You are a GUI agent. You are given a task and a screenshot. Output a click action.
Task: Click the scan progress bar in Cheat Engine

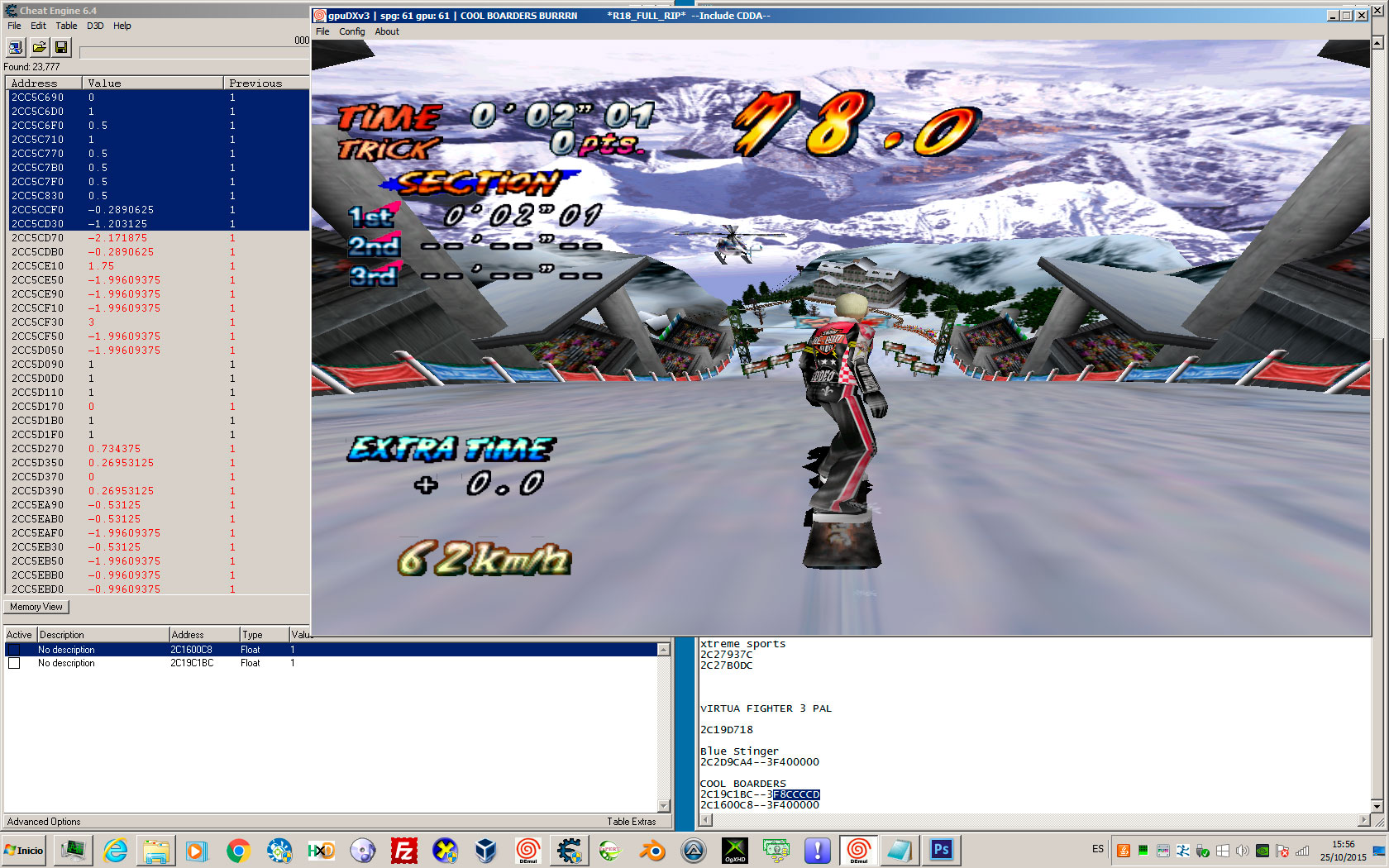point(194,52)
